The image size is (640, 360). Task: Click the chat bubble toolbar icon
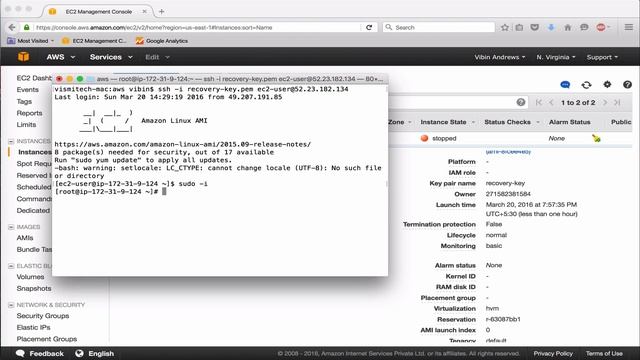584,27
